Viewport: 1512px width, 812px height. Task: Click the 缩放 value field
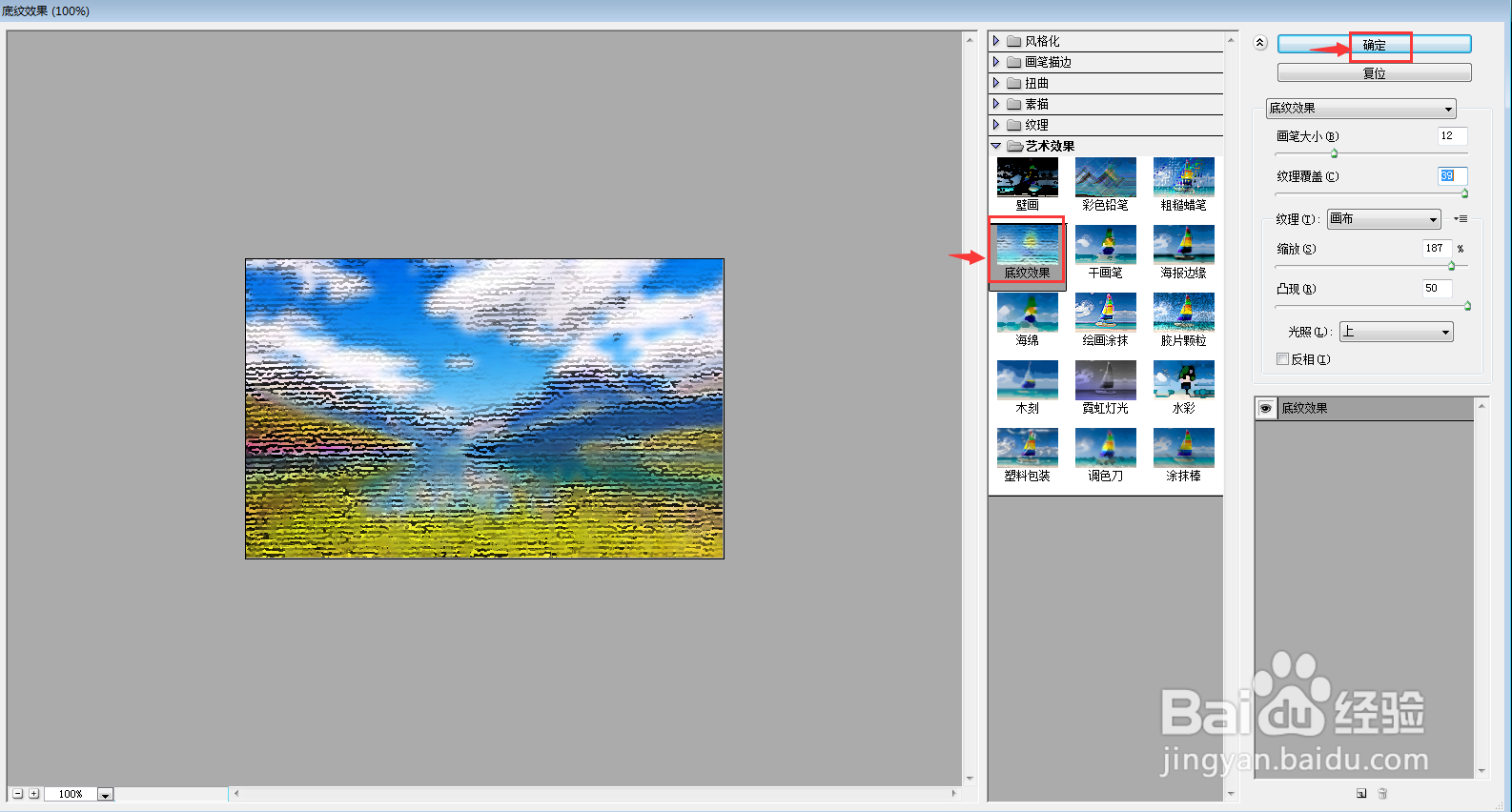pyautogui.click(x=1438, y=249)
